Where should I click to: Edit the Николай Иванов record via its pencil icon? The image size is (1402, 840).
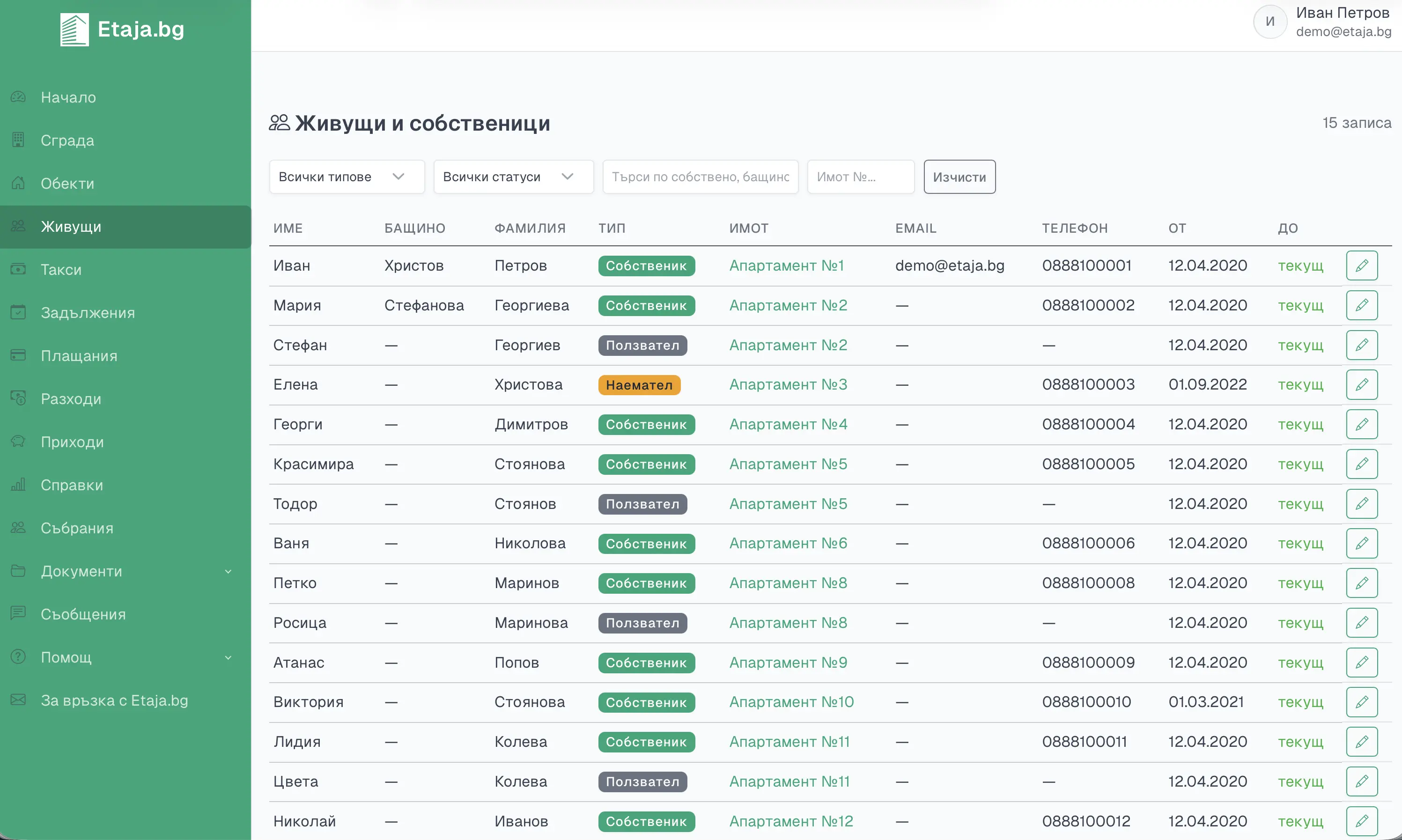[1361, 821]
